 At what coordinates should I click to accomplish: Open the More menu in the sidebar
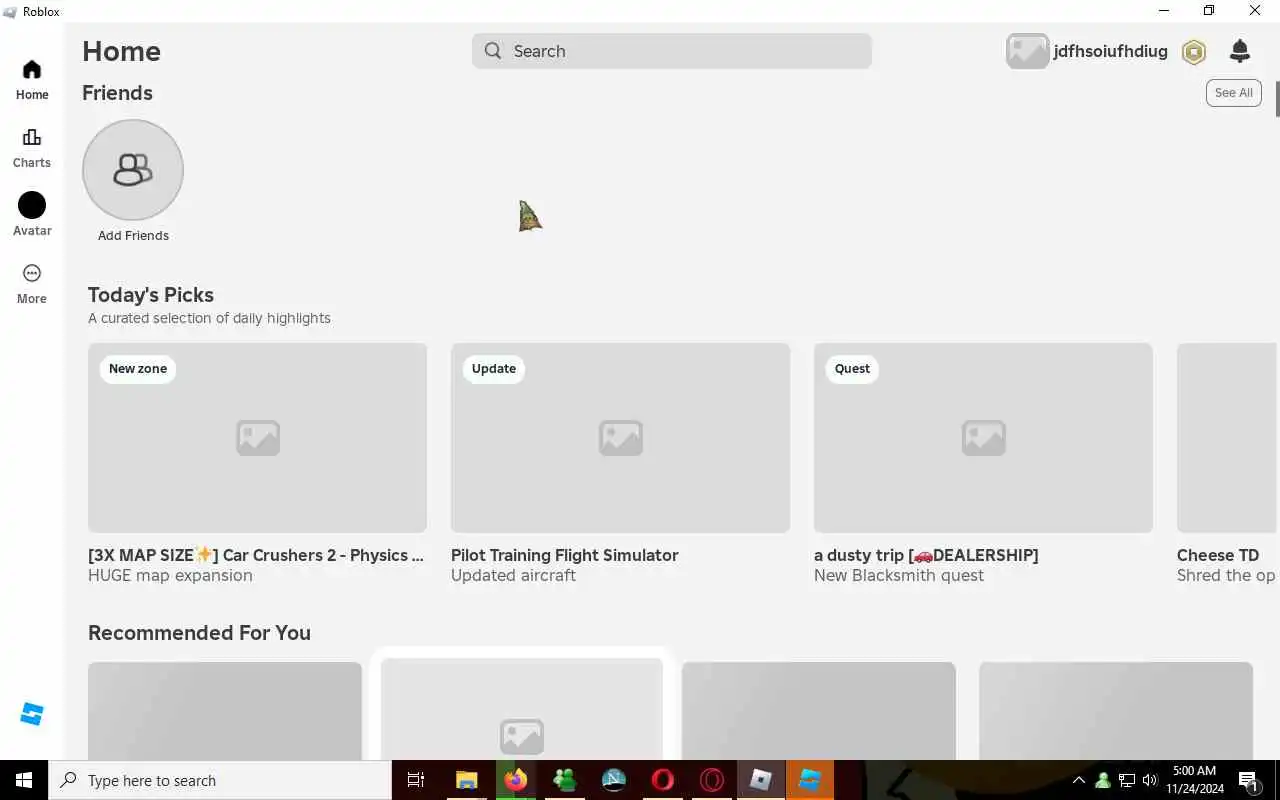[x=32, y=284]
